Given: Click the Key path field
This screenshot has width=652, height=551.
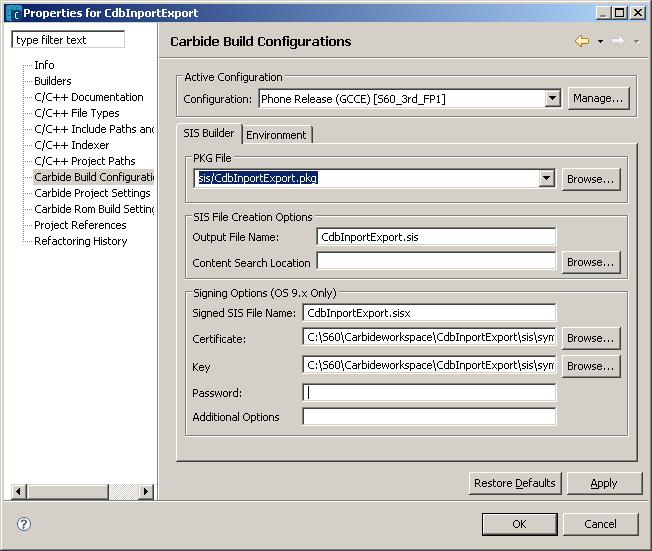Looking at the screenshot, I should pos(429,365).
